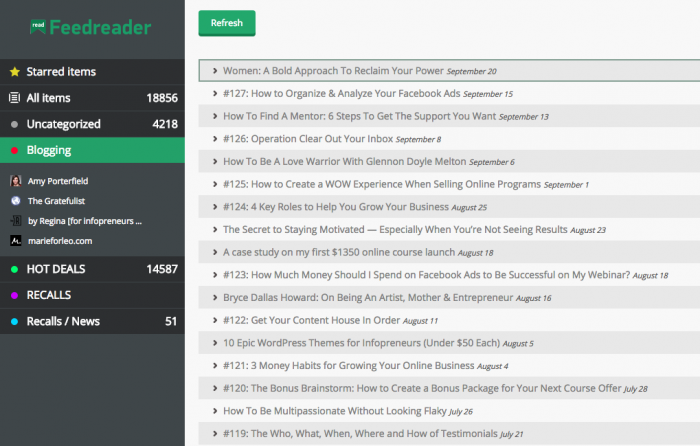Click the purple dot beside RECALLS
700x446 pixels.
[x=14, y=295]
